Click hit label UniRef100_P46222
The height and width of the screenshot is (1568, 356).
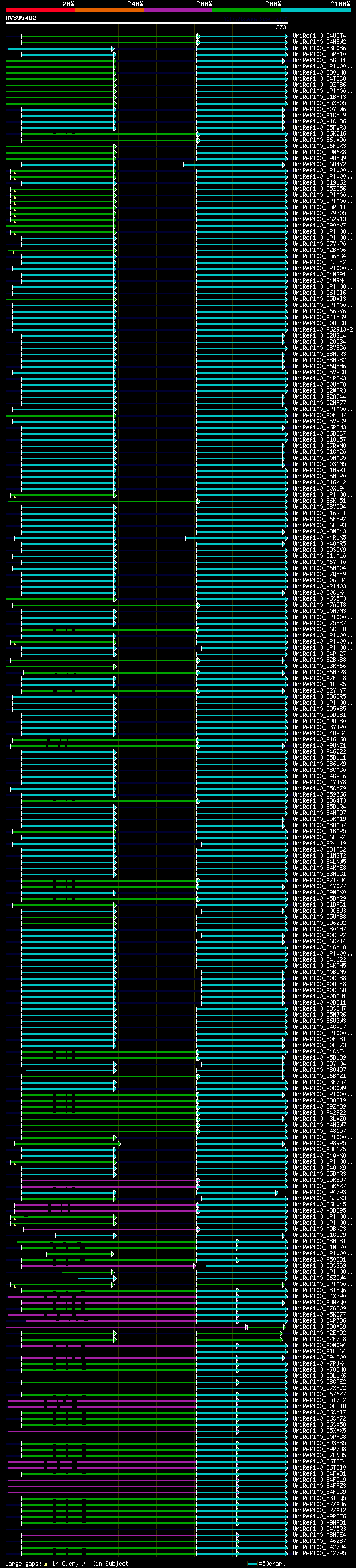coord(319,752)
